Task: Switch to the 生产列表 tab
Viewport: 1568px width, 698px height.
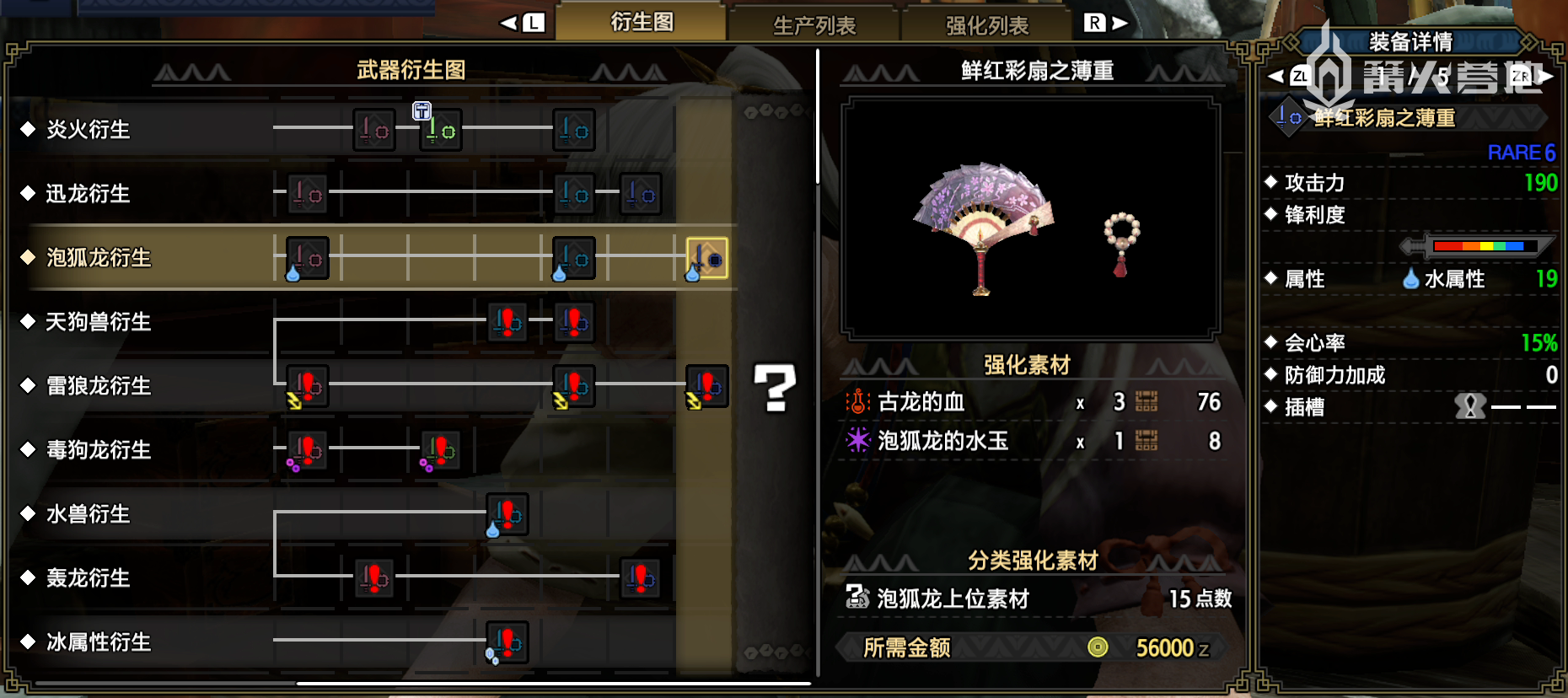Action: 814,25
